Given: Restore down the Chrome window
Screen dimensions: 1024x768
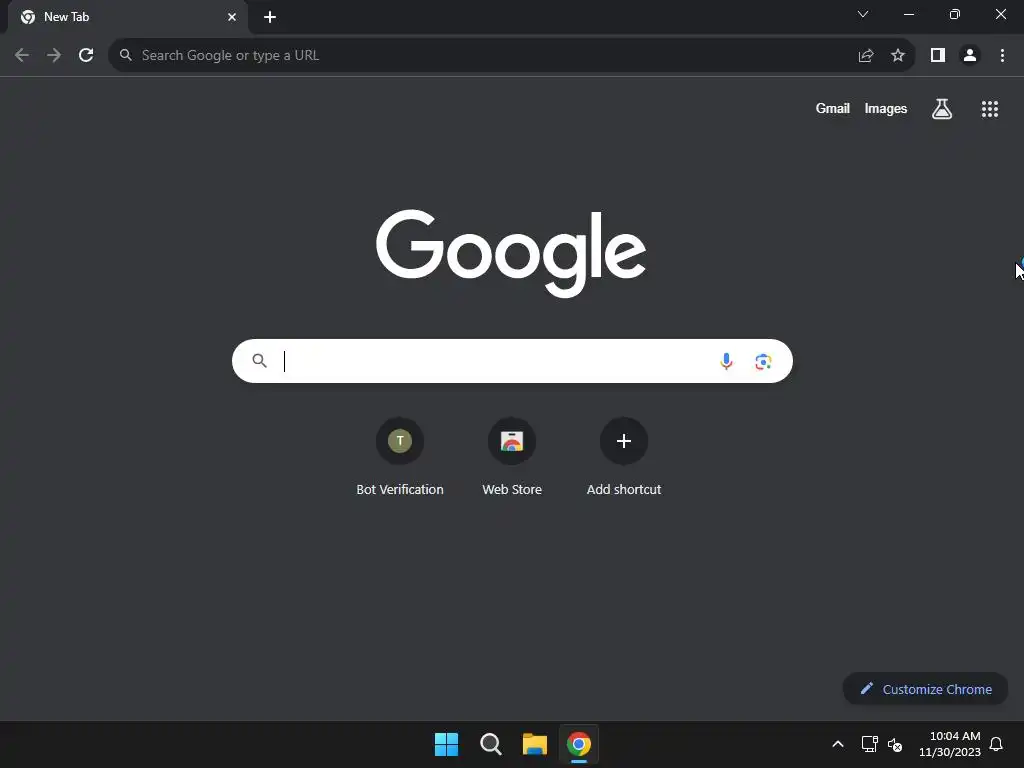Looking at the screenshot, I should click(955, 14).
